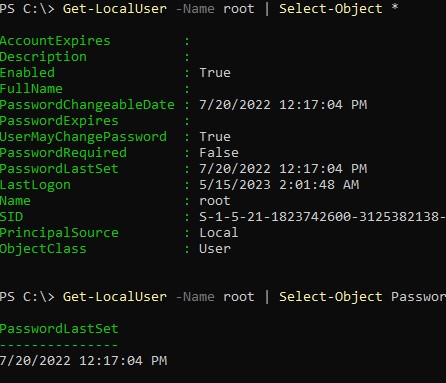Click the -Name parameter in first command
Screen dimensions: 446x383
tap(195, 9)
